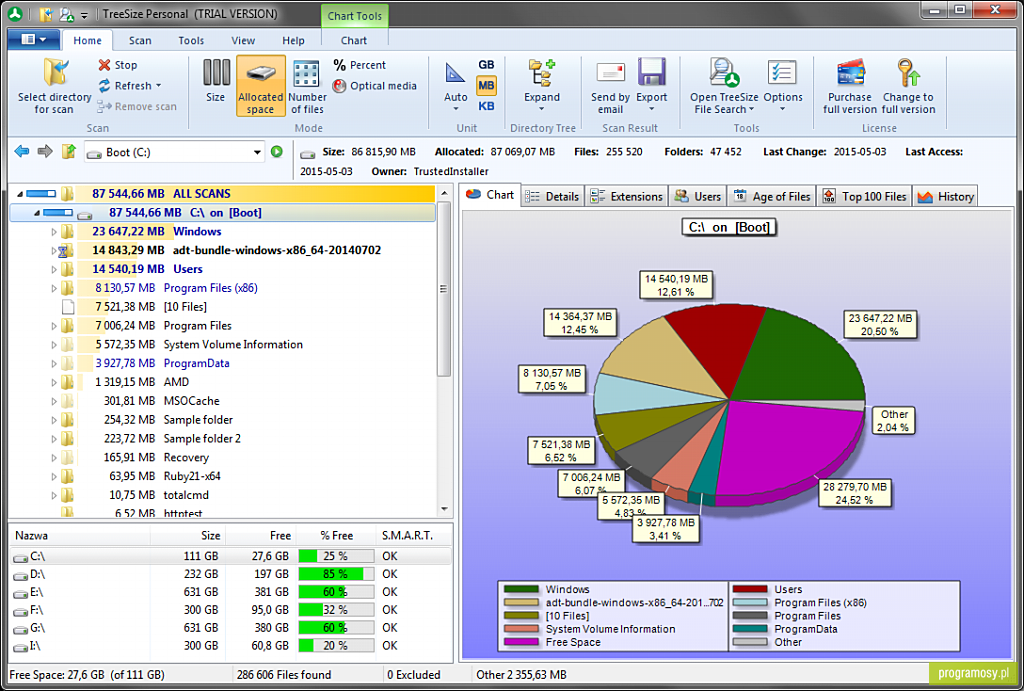Set unit to Auto
1024x691 pixels.
455,85
